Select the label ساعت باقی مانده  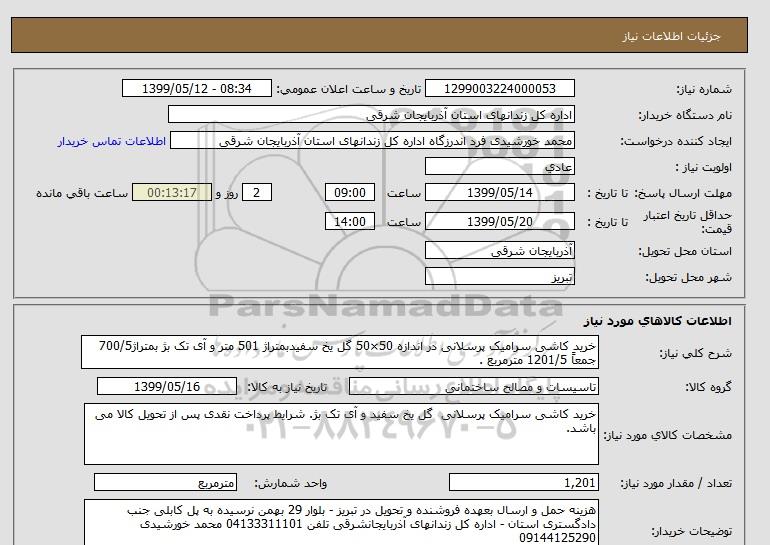[82, 193]
